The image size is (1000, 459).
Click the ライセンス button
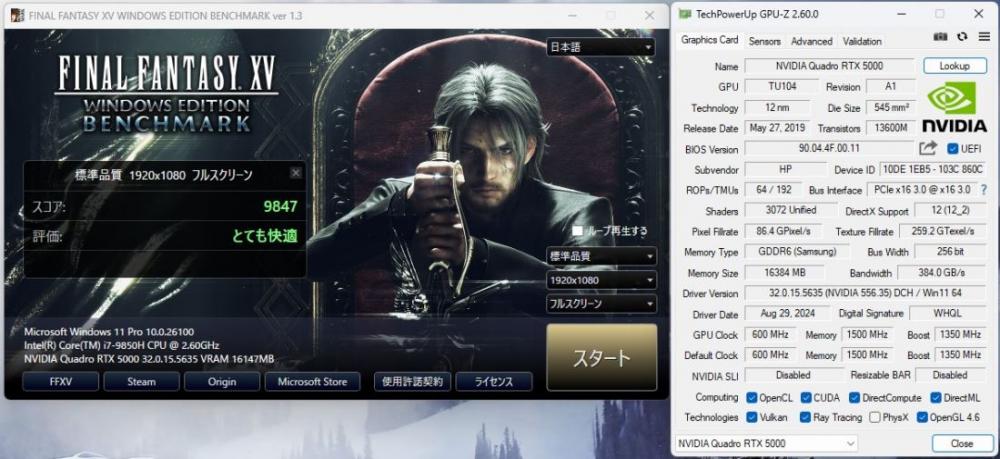coord(494,381)
